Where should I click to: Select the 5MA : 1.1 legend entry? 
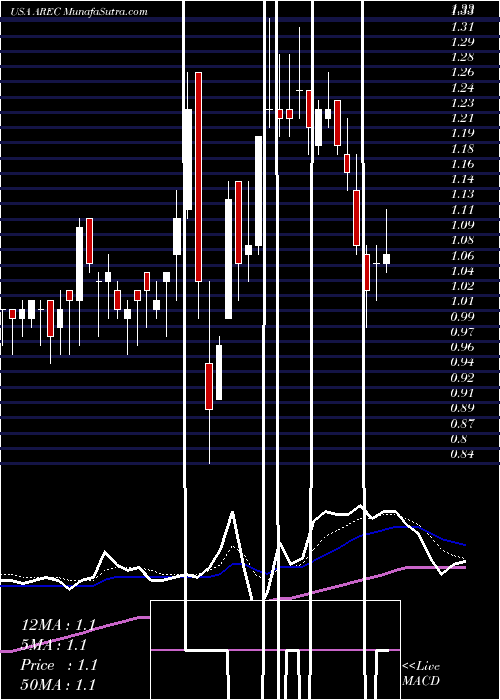click(54, 645)
